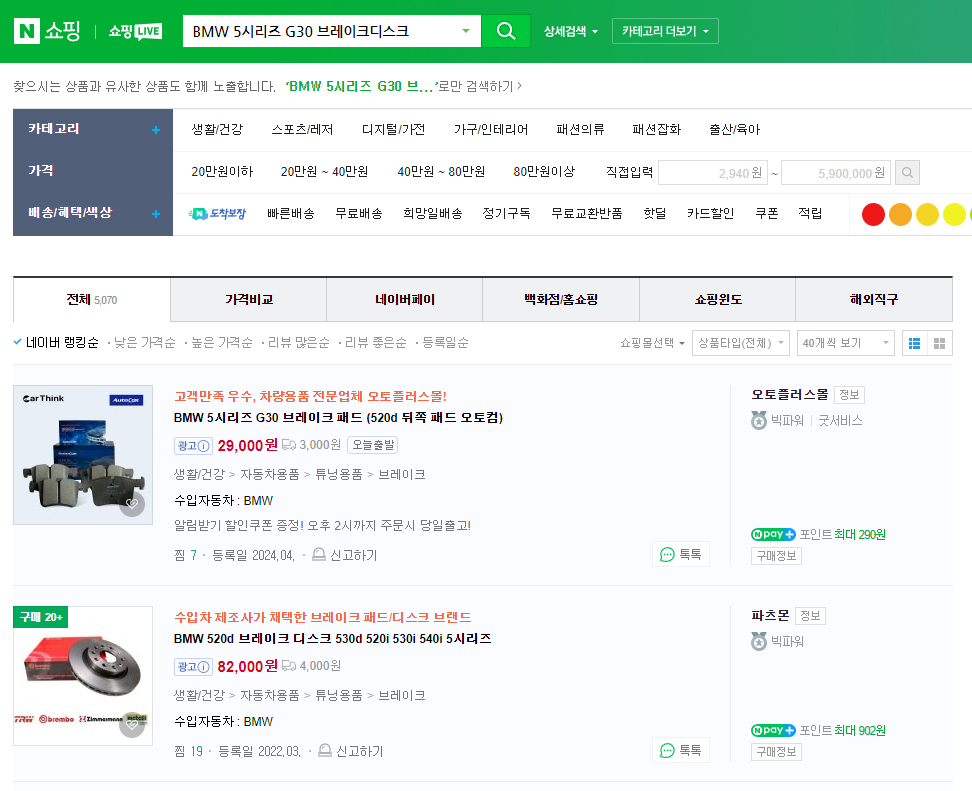
Task: Switch to grid view icon
Action: [x=940, y=343]
